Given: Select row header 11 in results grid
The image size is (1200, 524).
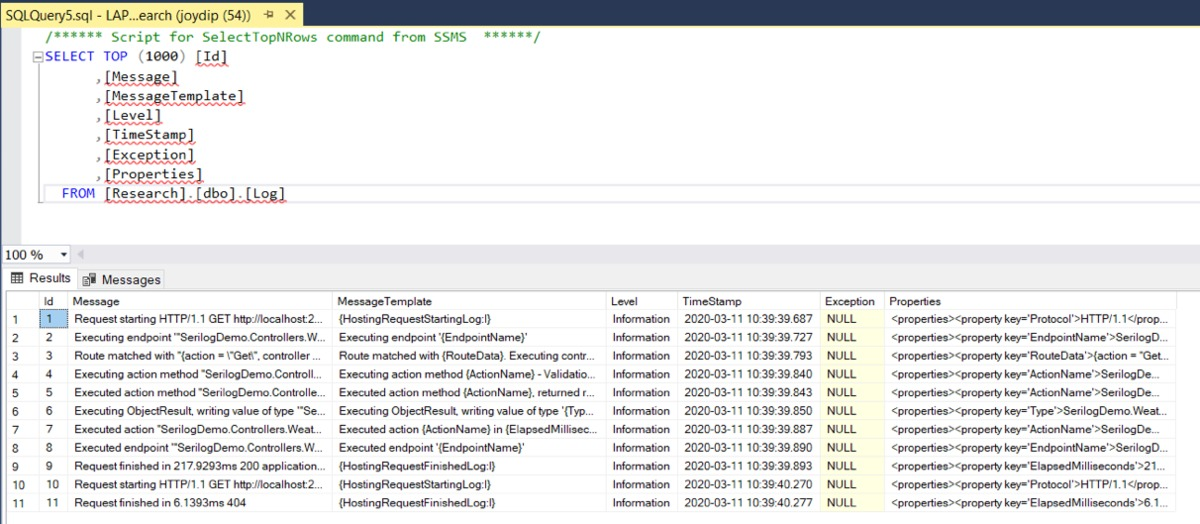Looking at the screenshot, I should [21, 502].
